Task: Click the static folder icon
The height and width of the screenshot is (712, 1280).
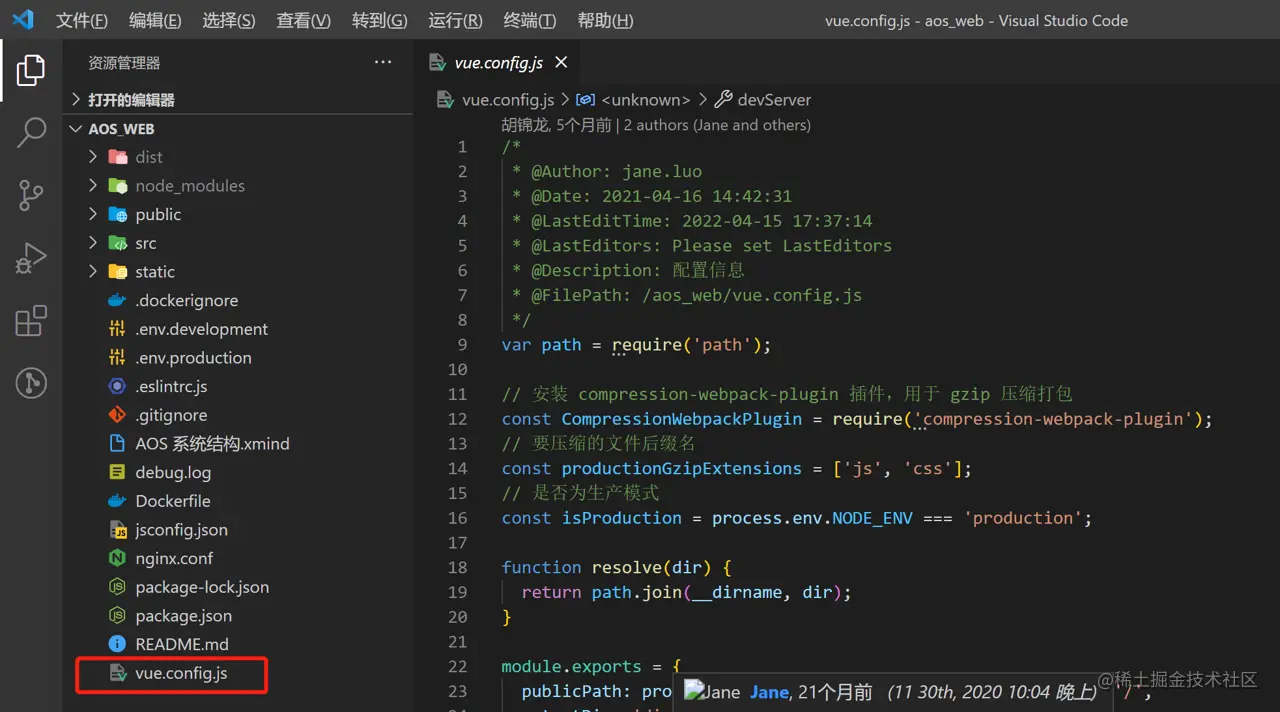Action: 118,272
